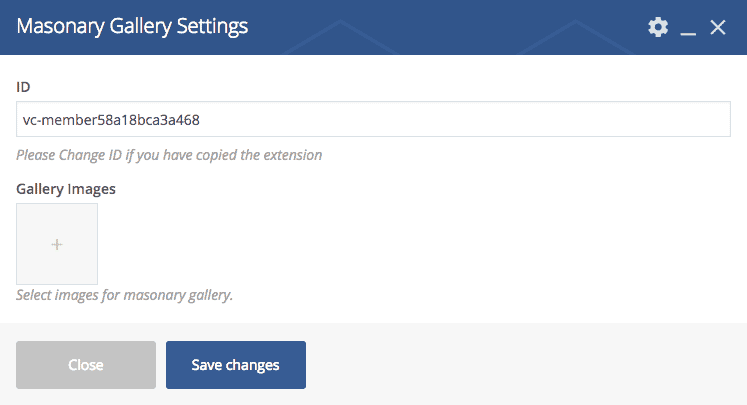The height and width of the screenshot is (405, 747).
Task: Add gallery images using the plus tile
Action: 57,244
